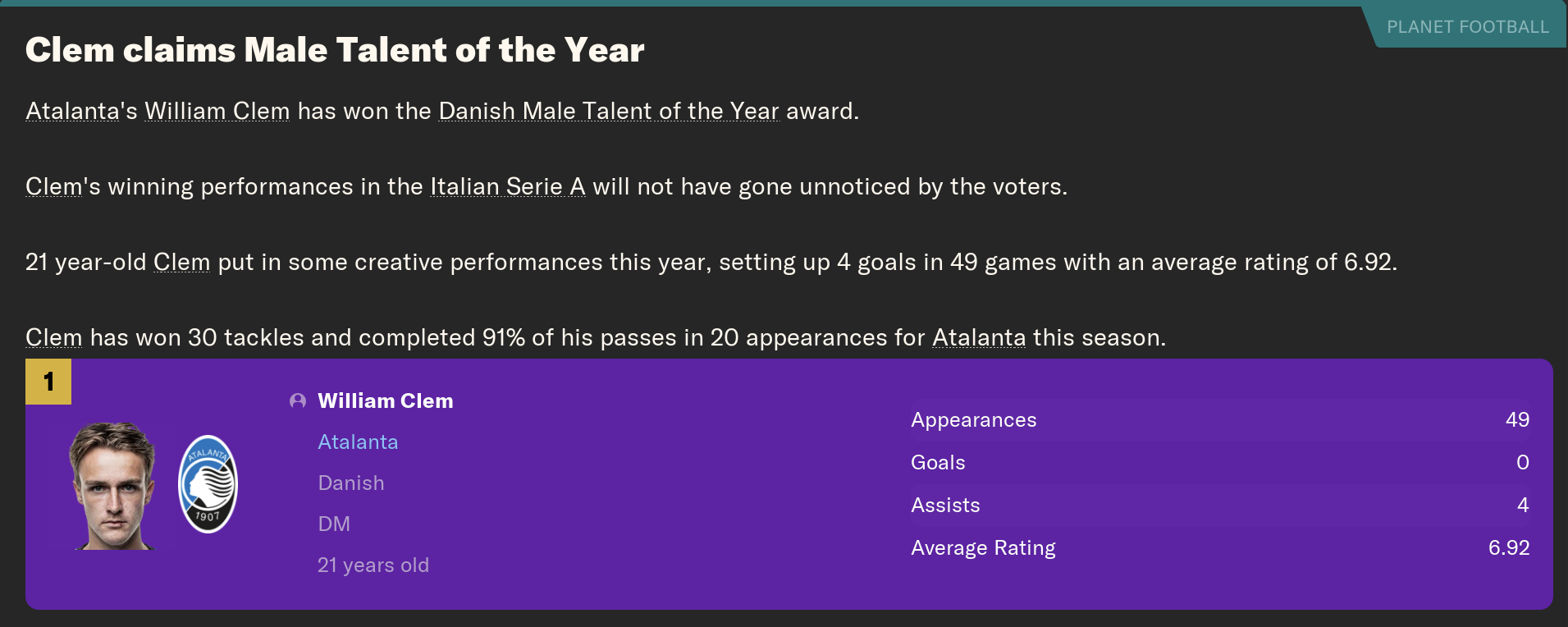
Task: Select the Average Rating stat row
Action: click(1219, 547)
